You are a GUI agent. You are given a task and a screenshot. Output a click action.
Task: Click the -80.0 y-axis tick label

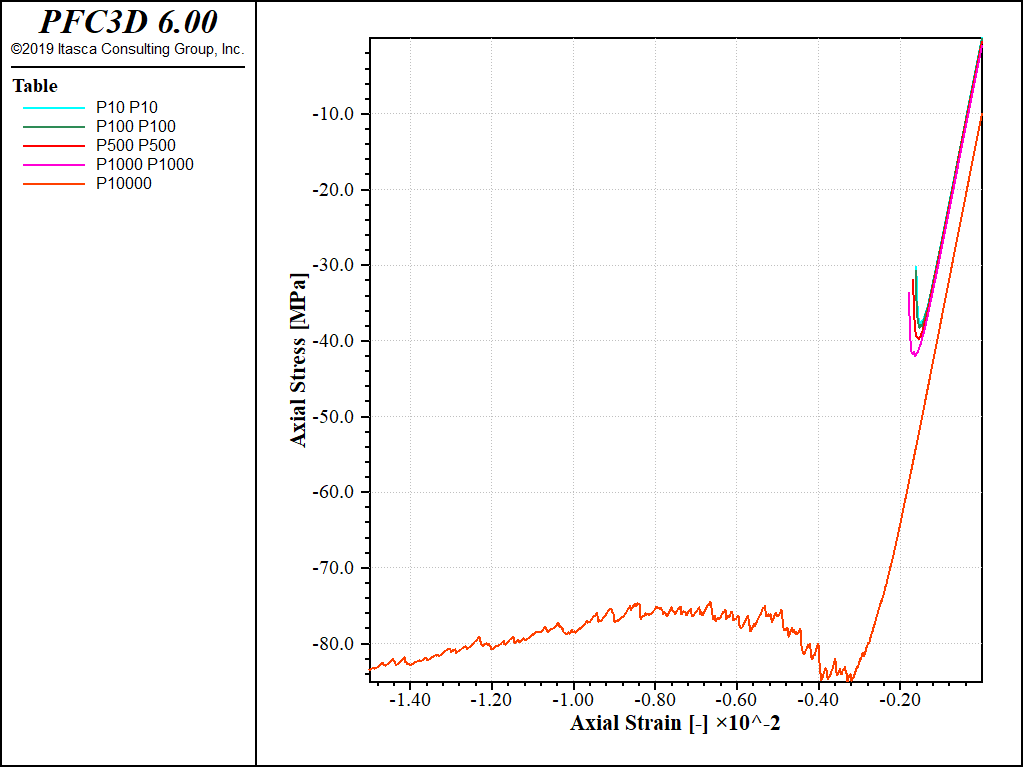point(334,644)
